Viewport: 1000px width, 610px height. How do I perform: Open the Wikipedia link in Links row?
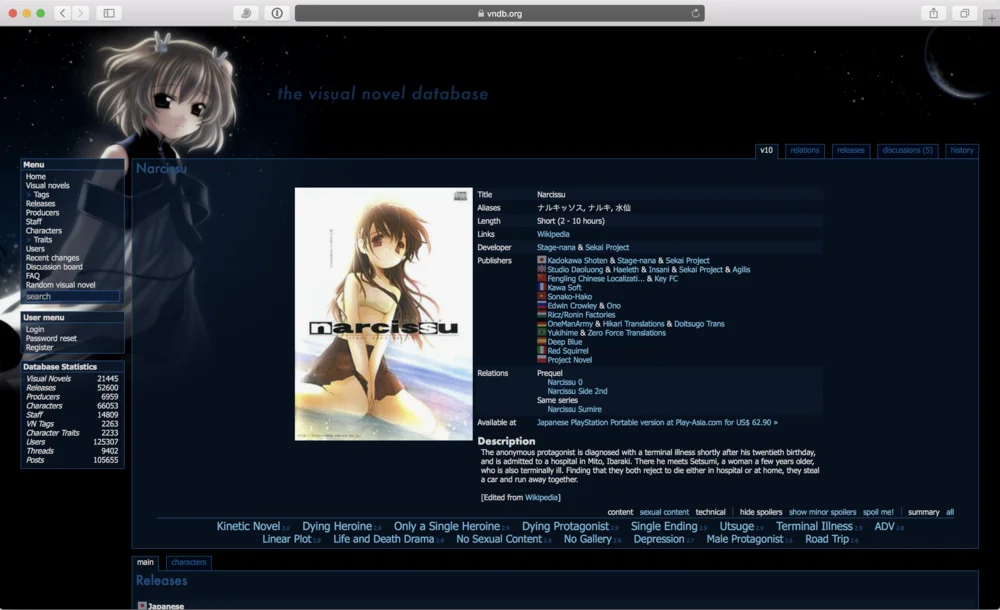tap(553, 234)
